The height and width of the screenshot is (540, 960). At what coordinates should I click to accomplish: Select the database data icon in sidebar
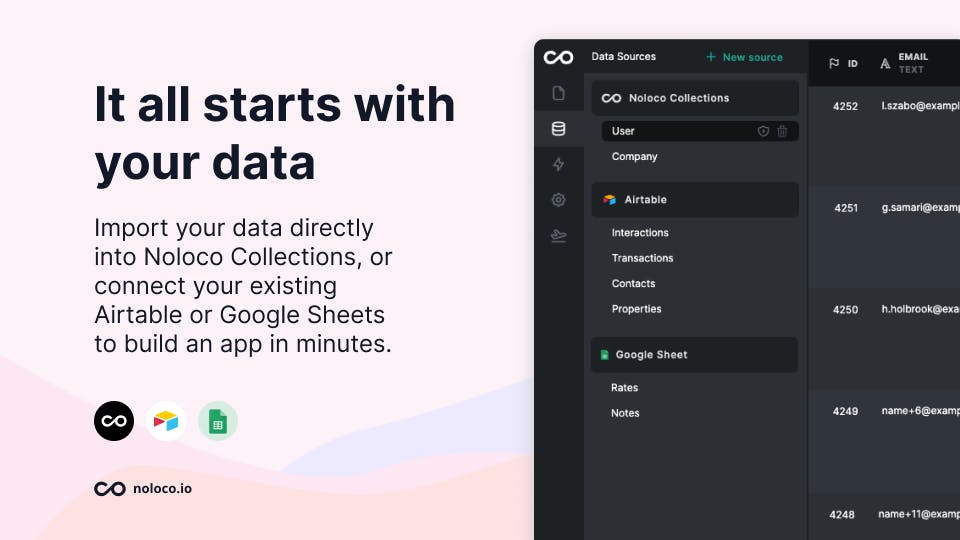click(x=558, y=129)
